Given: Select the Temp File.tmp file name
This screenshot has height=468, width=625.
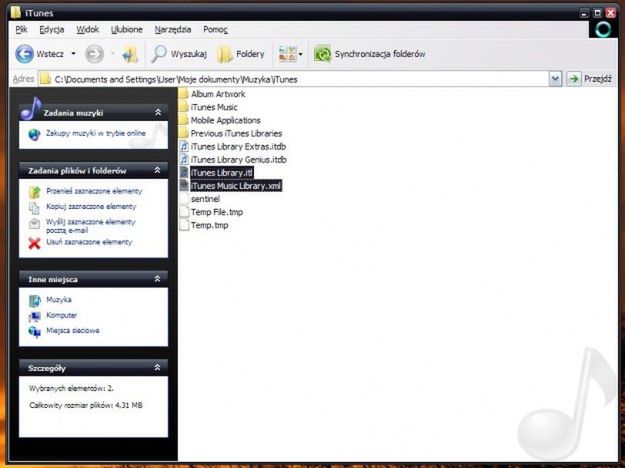Looking at the screenshot, I should tap(217, 212).
